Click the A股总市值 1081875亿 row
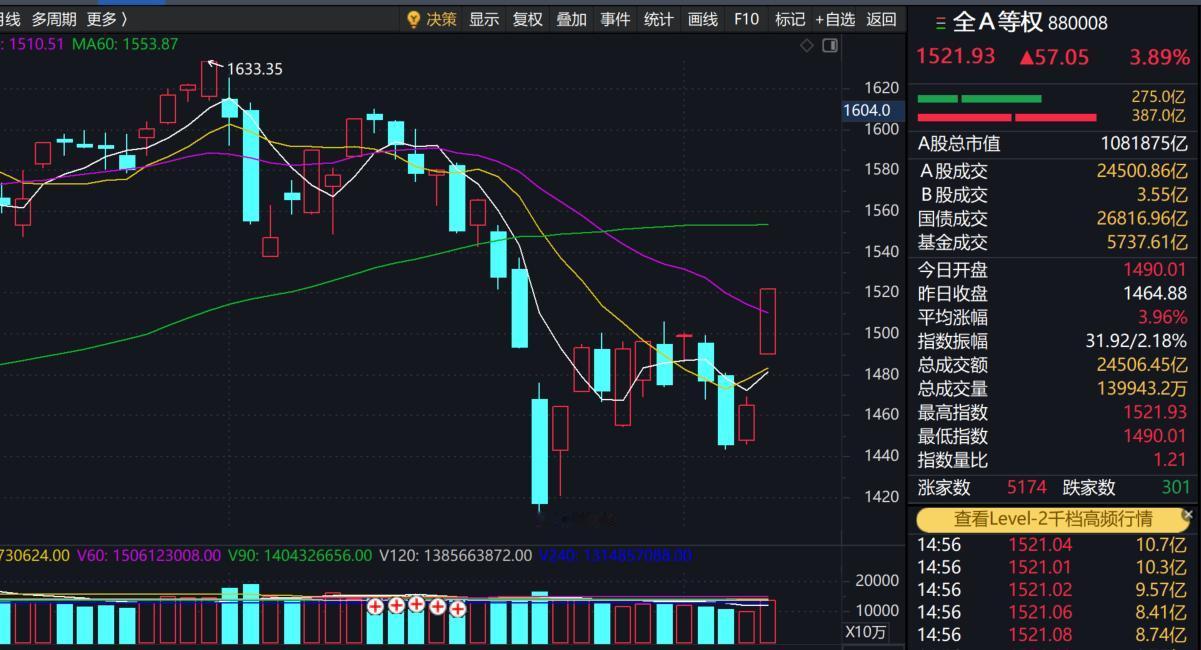The height and width of the screenshot is (650, 1201). tap(1052, 144)
